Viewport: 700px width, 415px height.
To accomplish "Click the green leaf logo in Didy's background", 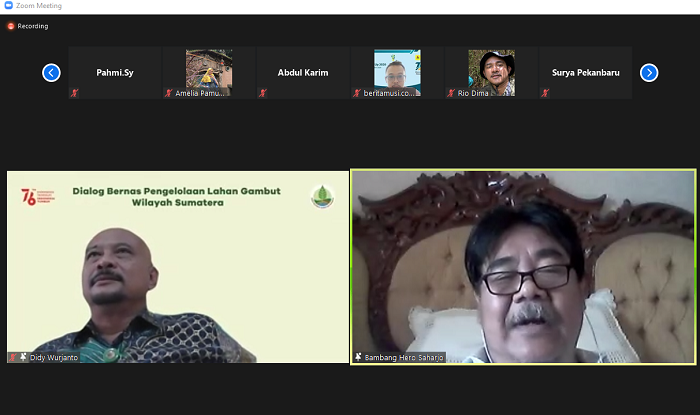I will [322, 197].
